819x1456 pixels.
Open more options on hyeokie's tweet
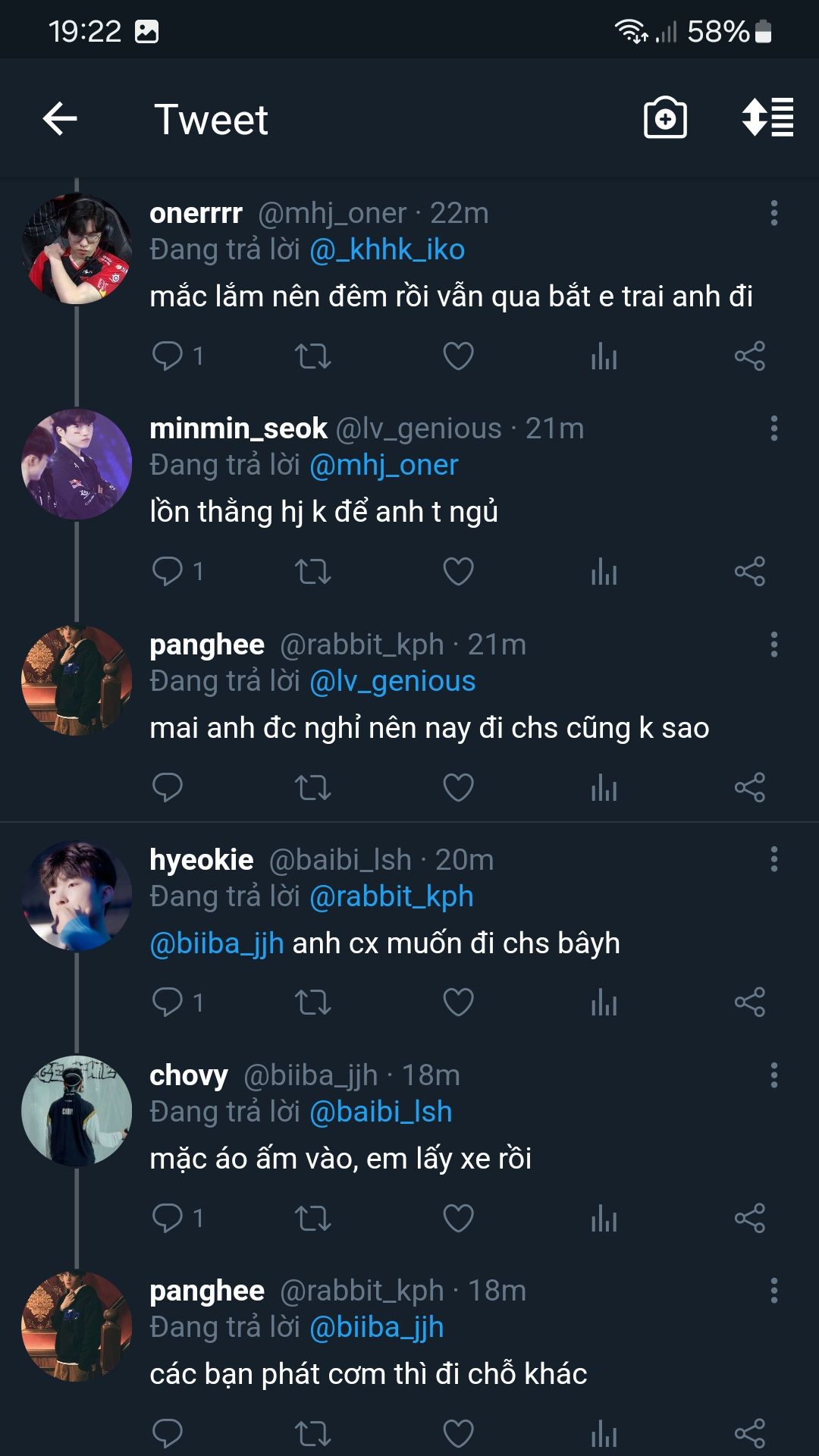pyautogui.click(x=773, y=859)
